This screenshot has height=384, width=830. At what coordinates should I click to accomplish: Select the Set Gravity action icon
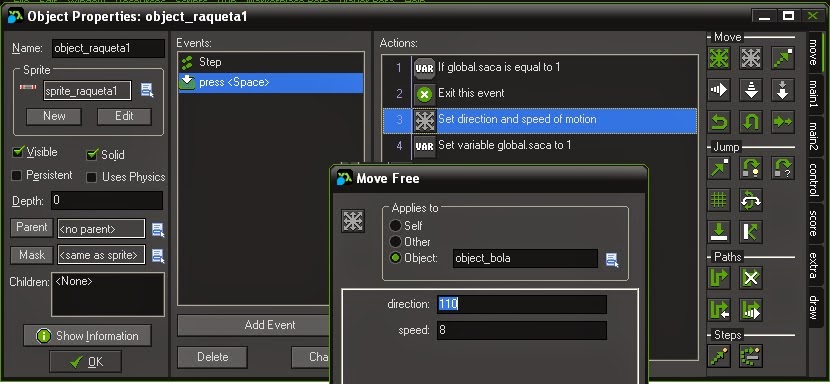click(x=782, y=90)
